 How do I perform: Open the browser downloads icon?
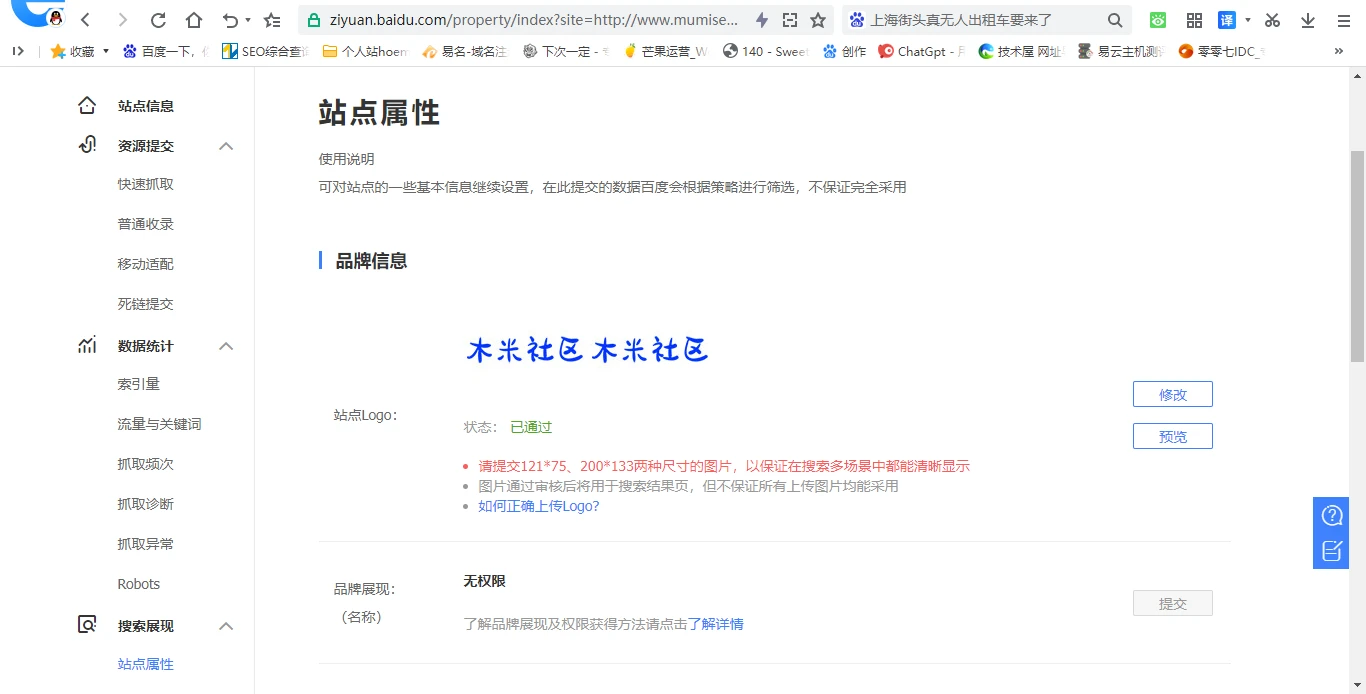coord(1308,20)
